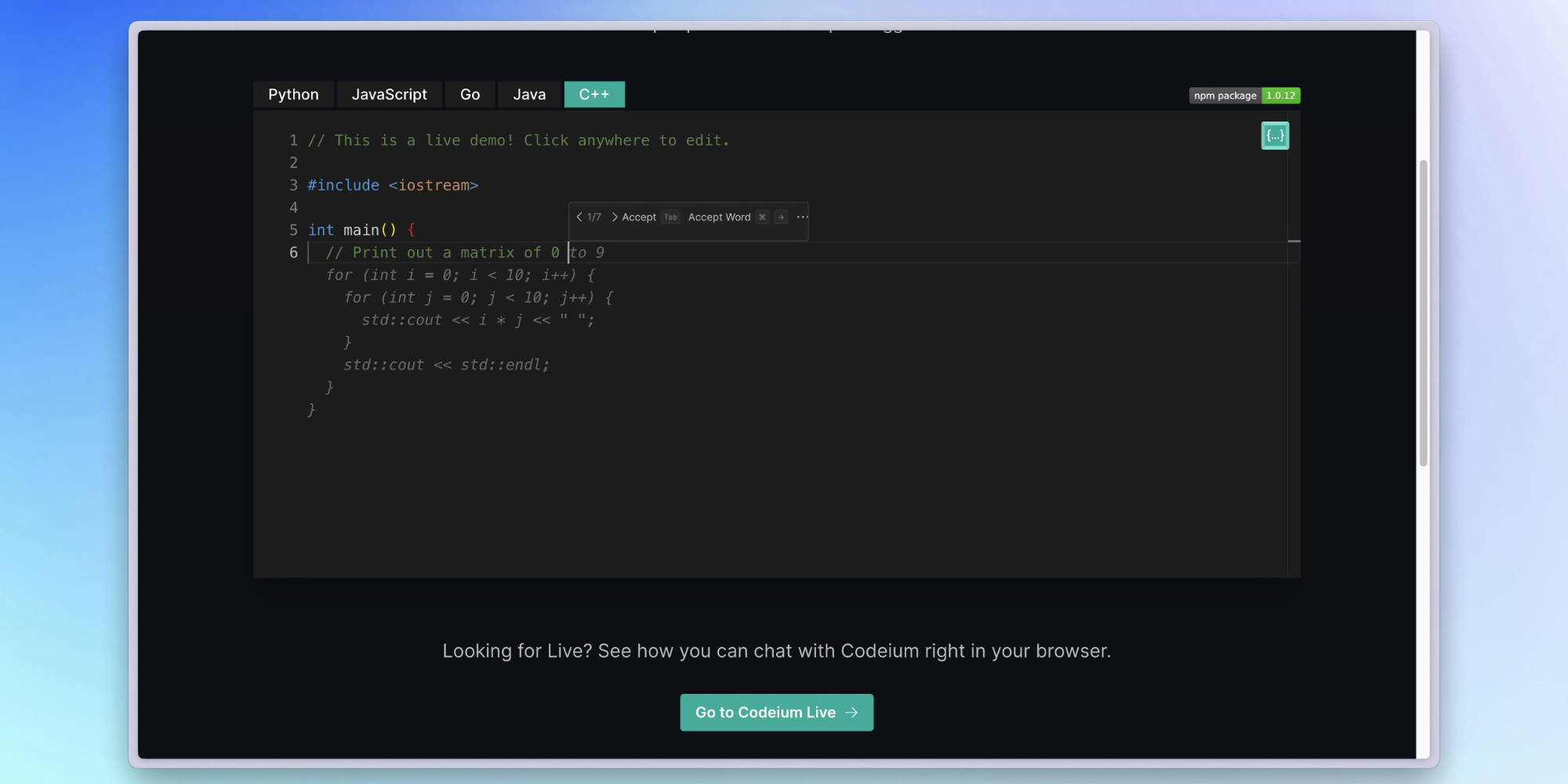Click line number 2 in gutter
1568x784 pixels.
(x=293, y=162)
